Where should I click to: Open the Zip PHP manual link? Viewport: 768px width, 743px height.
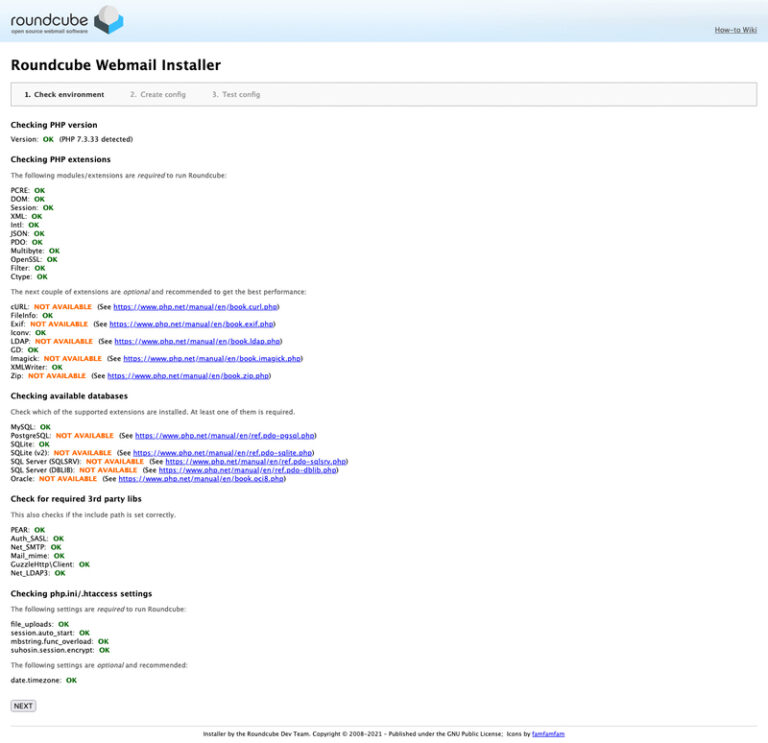pos(188,375)
